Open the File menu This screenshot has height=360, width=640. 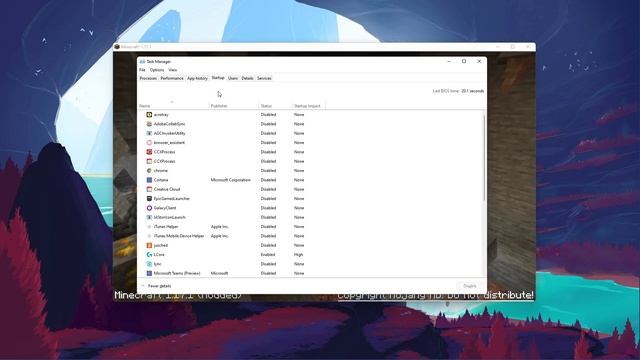tap(142, 70)
